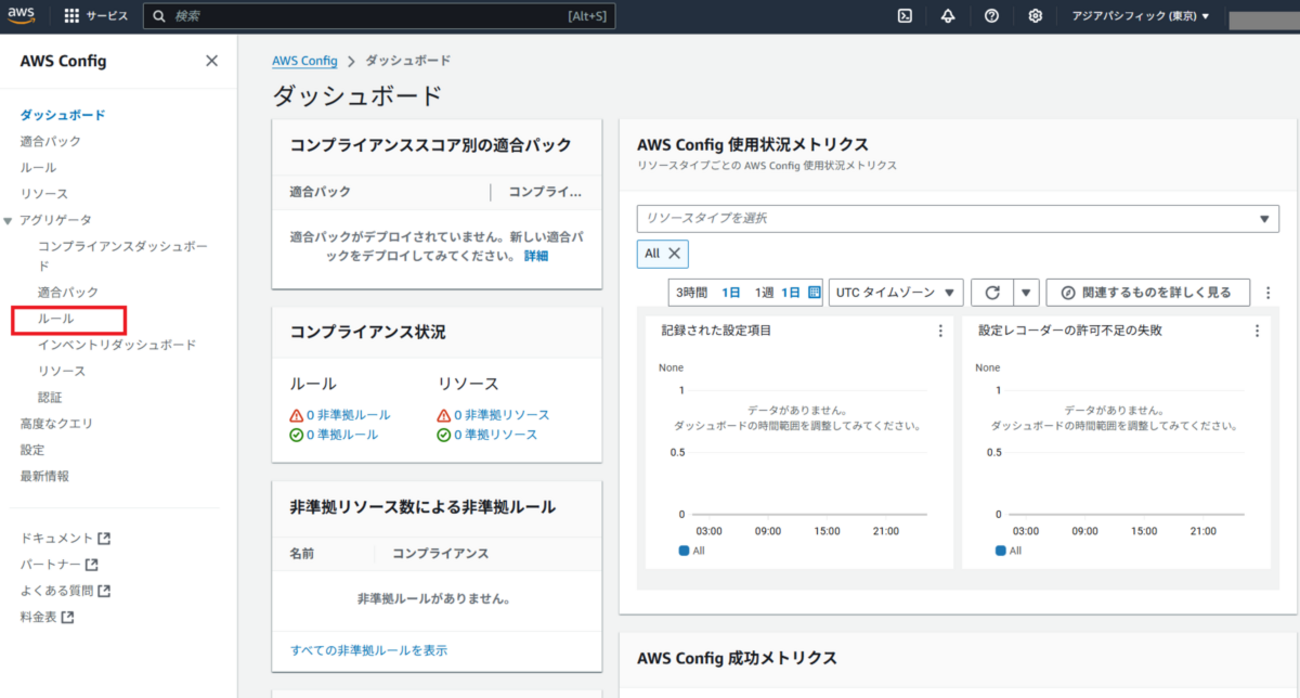Open the 0 非準拠リソース link
Viewport: 1300px width, 698px height.
[x=501, y=414]
